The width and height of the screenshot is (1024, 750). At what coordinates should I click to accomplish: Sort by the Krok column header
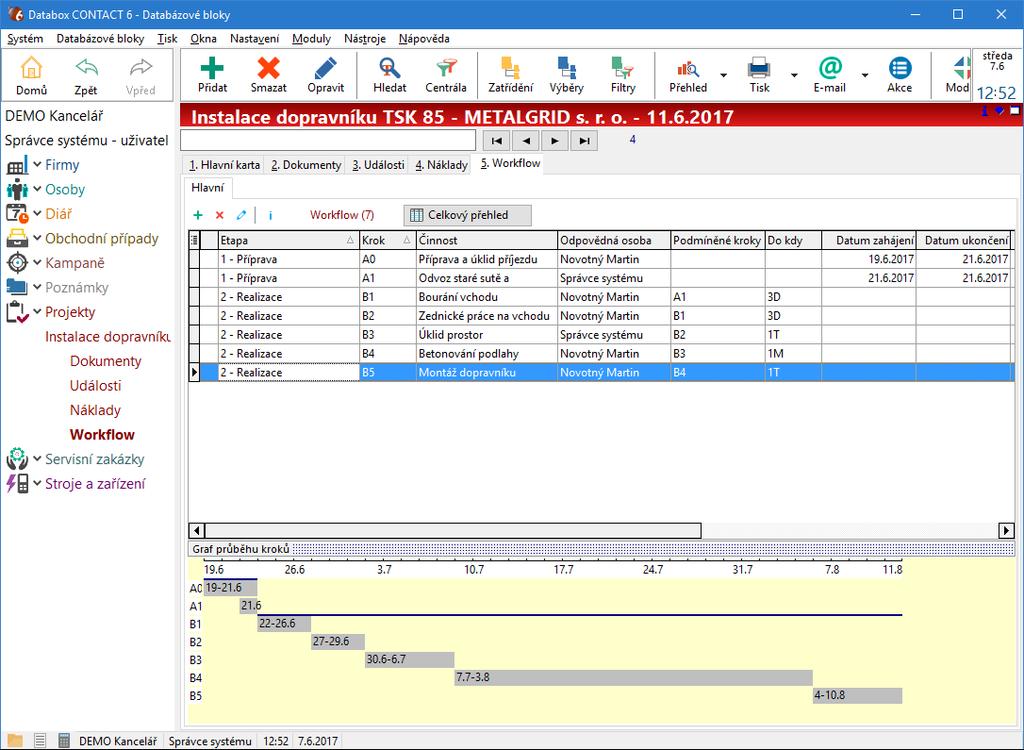pos(388,240)
